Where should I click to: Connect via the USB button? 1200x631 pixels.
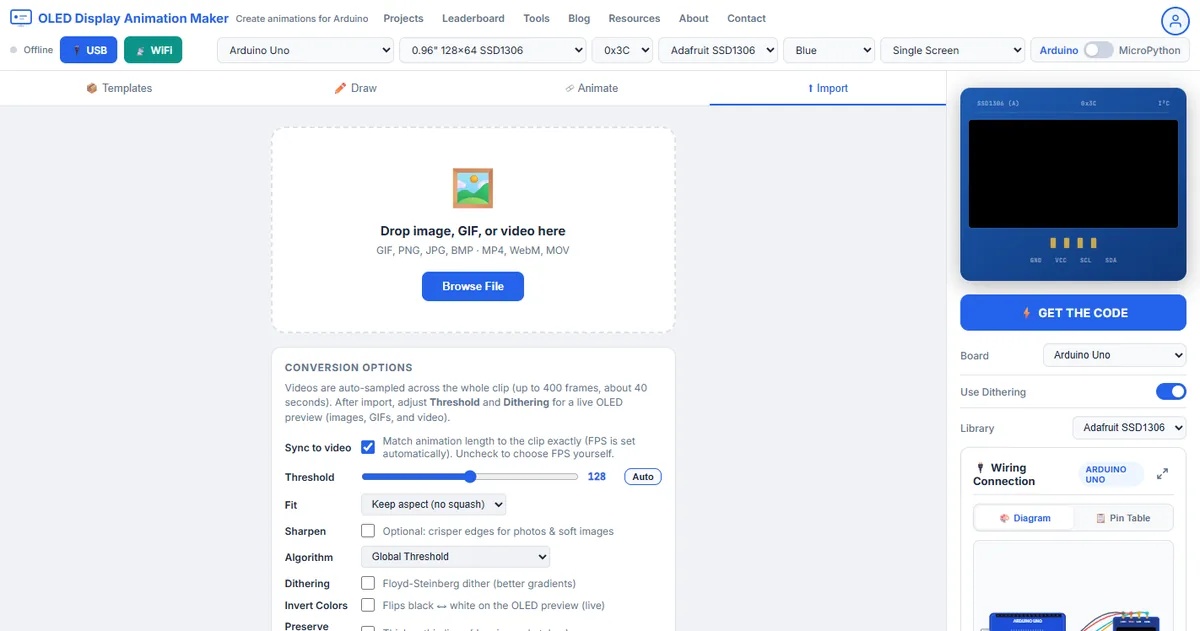[x=89, y=50]
